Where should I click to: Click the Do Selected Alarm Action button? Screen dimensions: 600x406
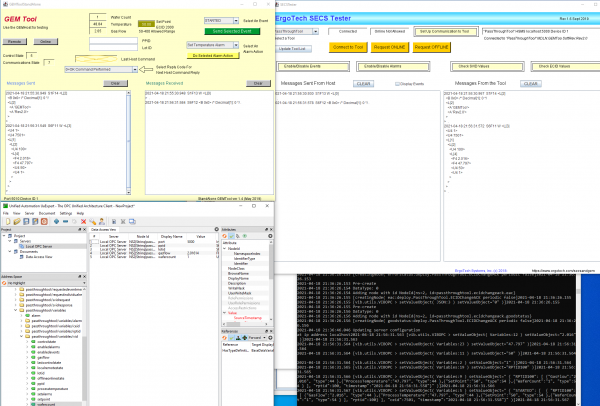[x=213, y=55]
